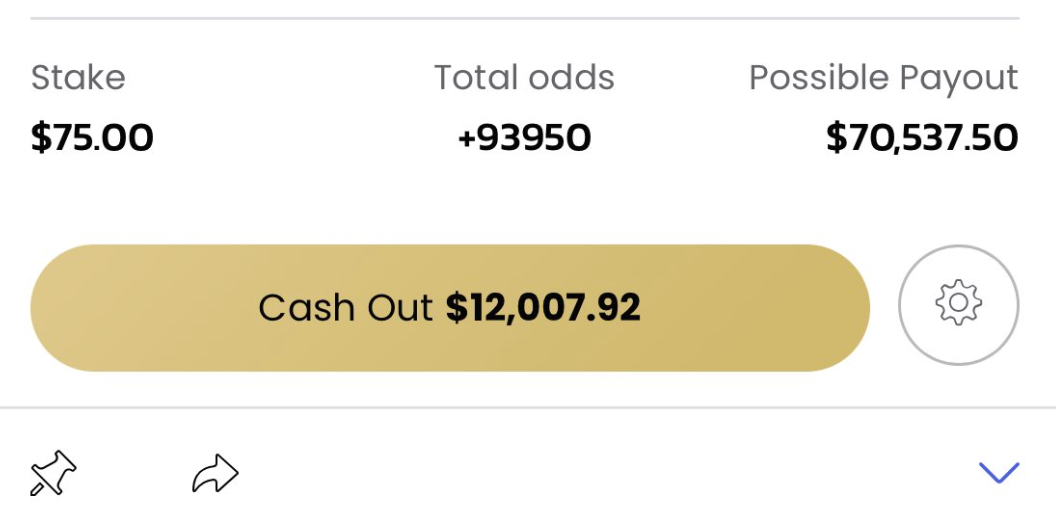1056x528 pixels.
Task: Click the Total odds label
Action: tap(524, 77)
